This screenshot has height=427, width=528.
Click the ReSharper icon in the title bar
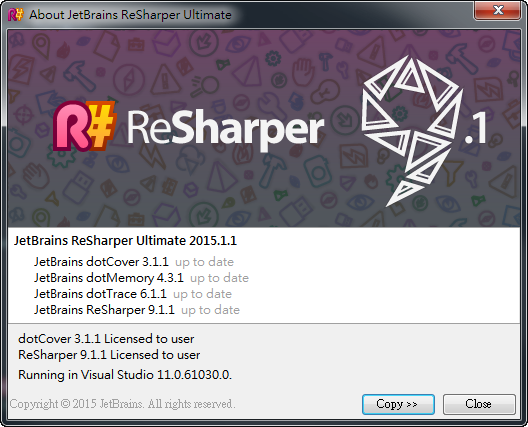pyautogui.click(x=15, y=15)
